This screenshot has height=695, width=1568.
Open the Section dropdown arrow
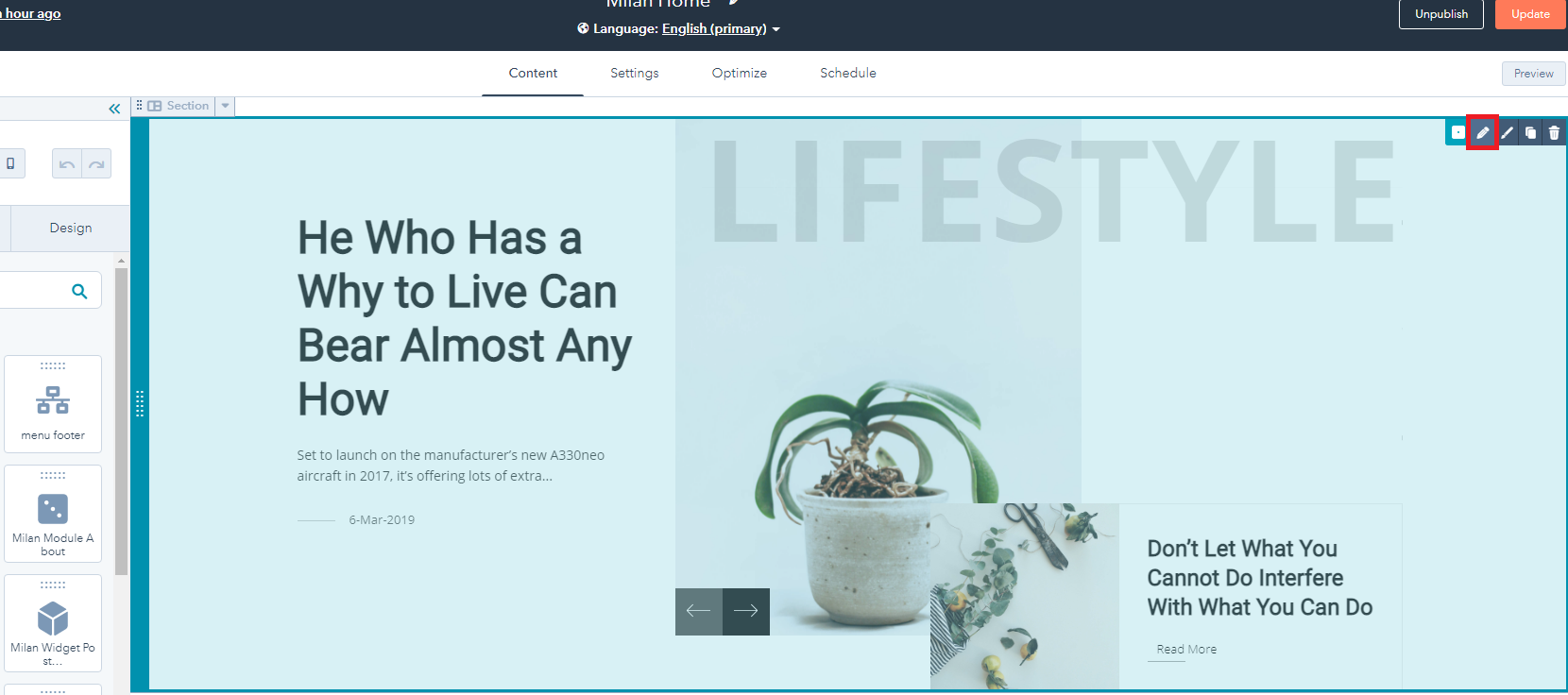(x=225, y=106)
